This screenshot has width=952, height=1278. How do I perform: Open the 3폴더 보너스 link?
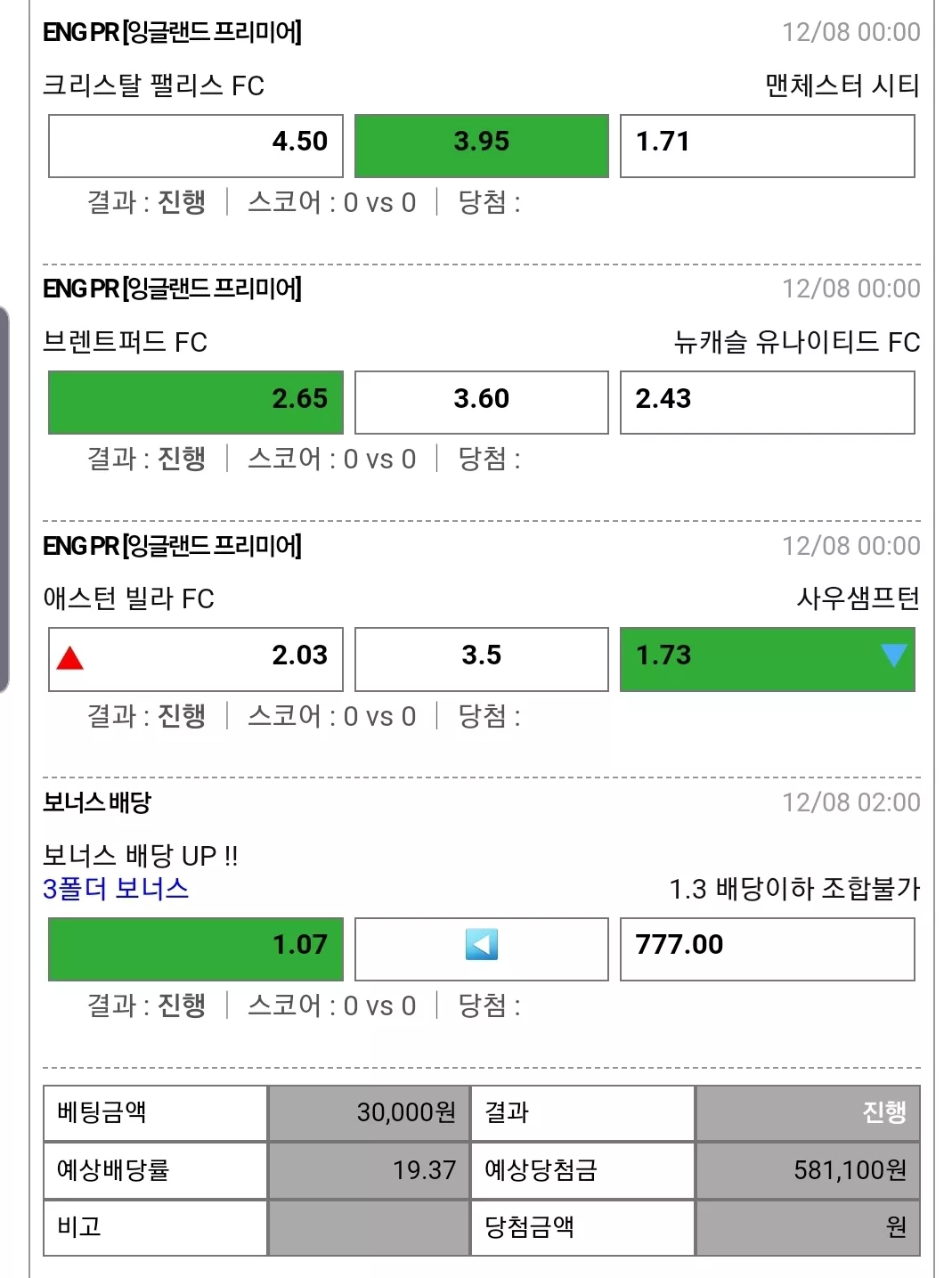[x=116, y=888]
